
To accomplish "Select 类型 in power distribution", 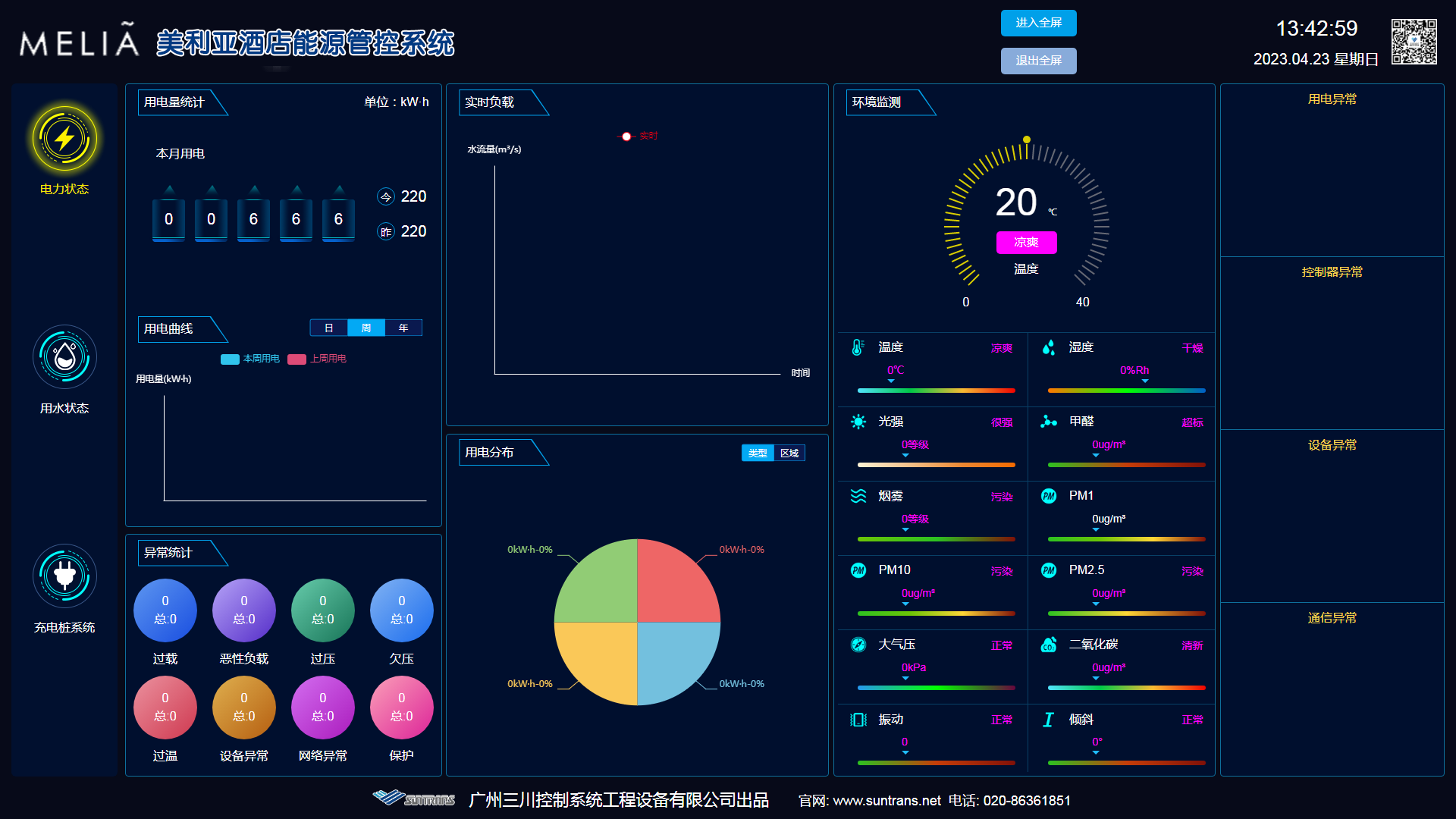I will click(x=758, y=453).
